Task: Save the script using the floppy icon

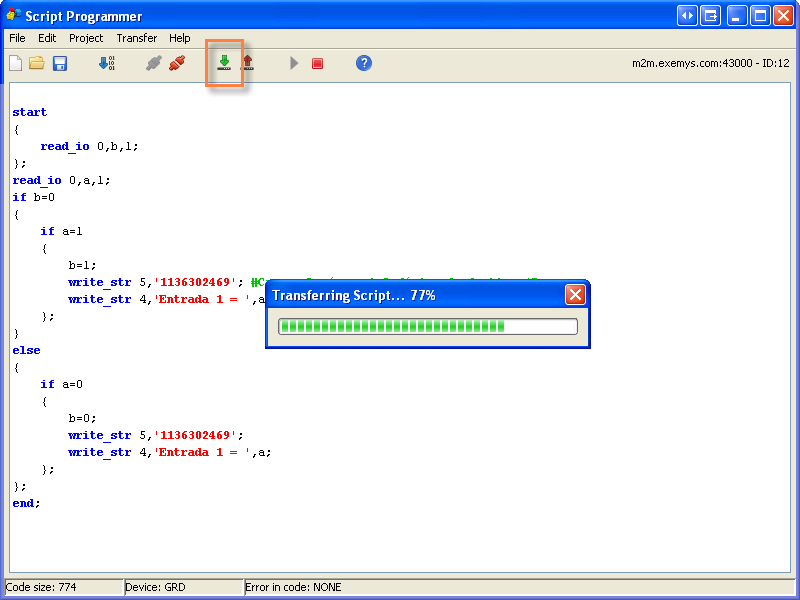Action: (60, 63)
